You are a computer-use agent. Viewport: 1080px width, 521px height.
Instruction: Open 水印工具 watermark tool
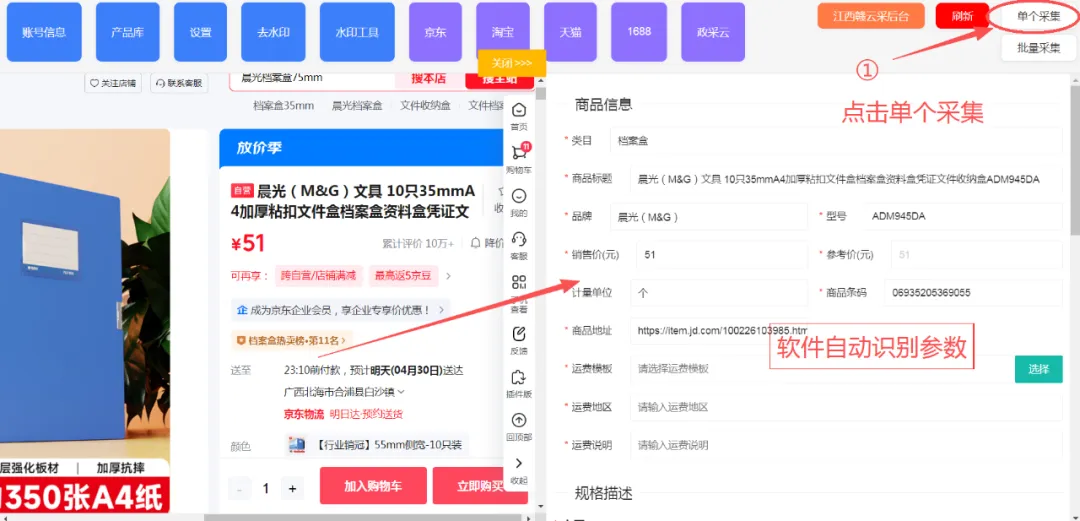click(357, 32)
